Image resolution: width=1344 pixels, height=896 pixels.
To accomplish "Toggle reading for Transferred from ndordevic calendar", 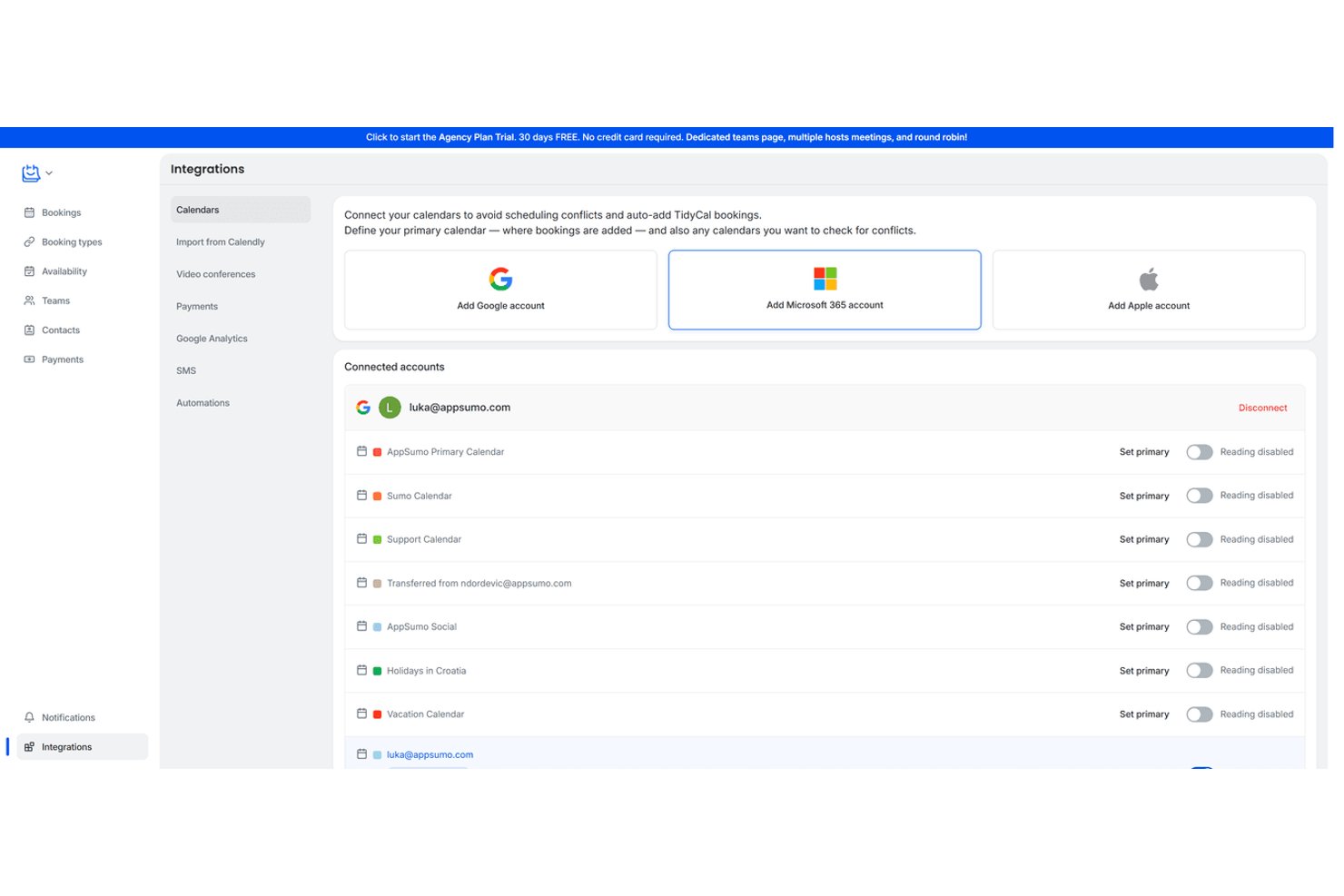I will click(1199, 583).
